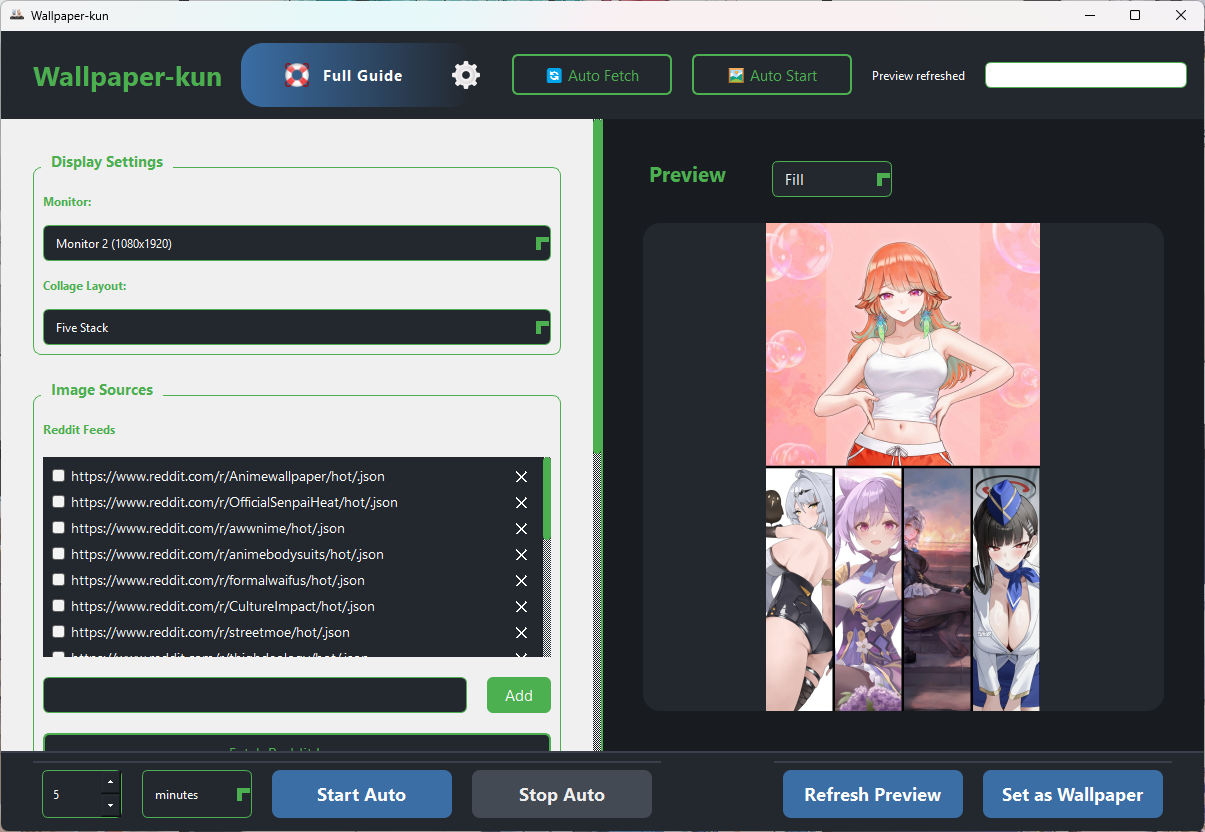Remove the formalwaifus feed with its X

(521, 581)
